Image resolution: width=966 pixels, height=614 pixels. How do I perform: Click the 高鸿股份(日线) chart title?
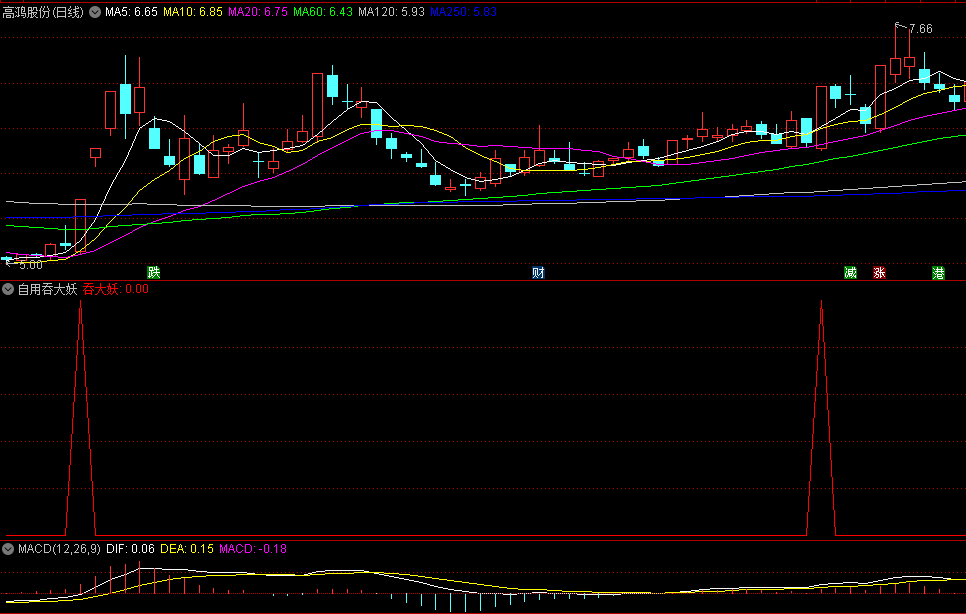click(43, 12)
